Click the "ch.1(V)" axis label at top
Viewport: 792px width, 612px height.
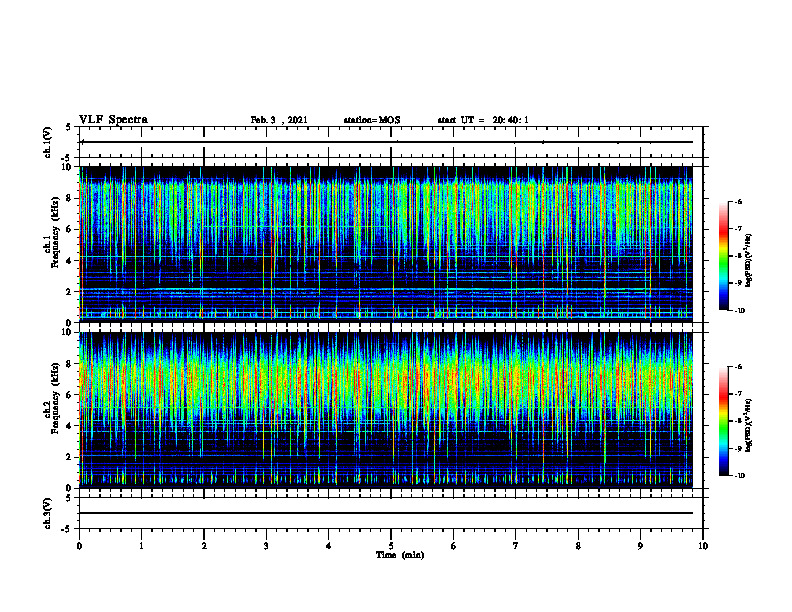click(47, 142)
